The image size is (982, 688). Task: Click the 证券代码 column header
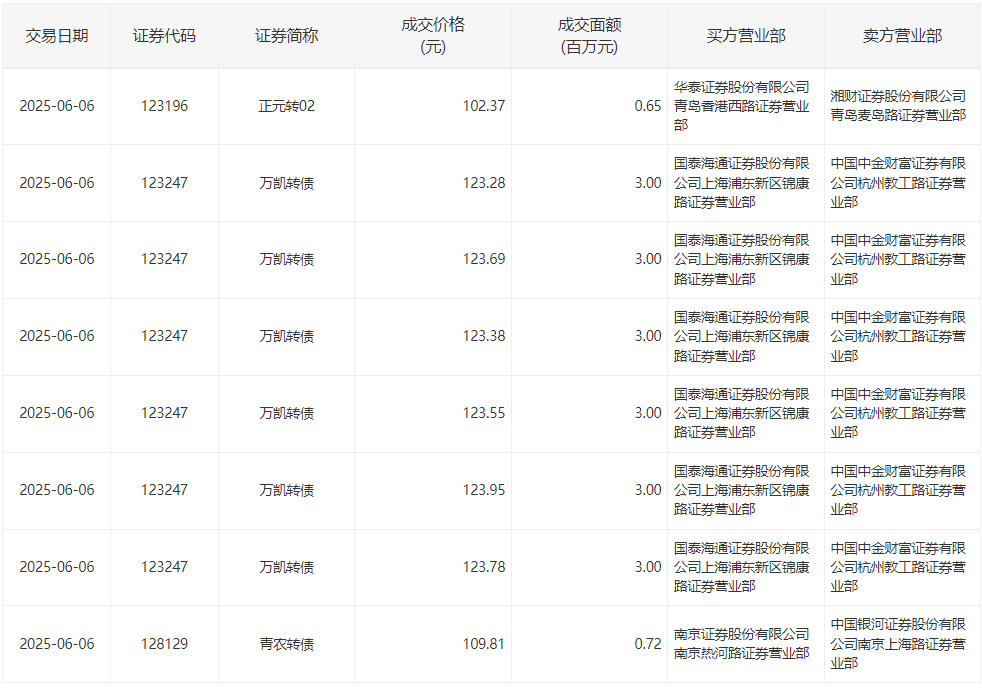tap(164, 36)
